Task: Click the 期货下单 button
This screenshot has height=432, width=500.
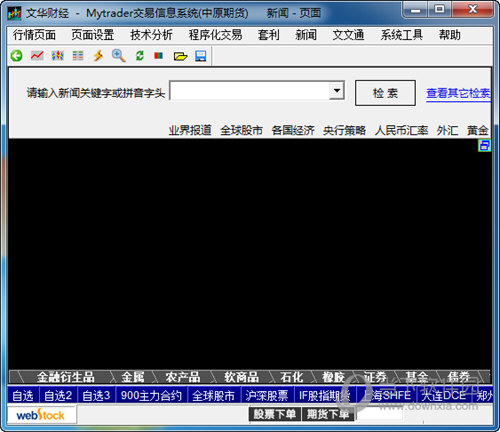Action: (x=328, y=414)
